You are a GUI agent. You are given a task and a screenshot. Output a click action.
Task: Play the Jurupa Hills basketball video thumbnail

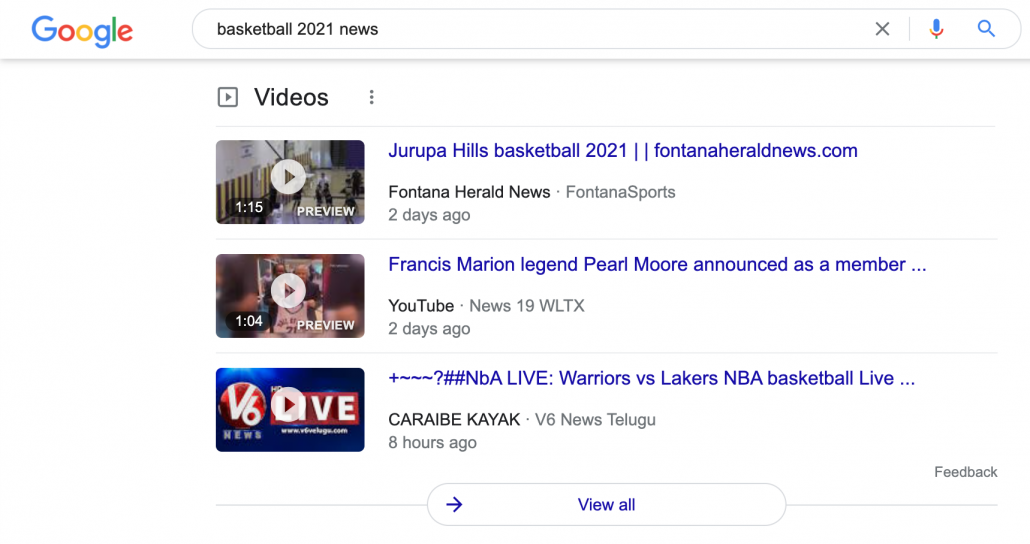[x=290, y=182]
